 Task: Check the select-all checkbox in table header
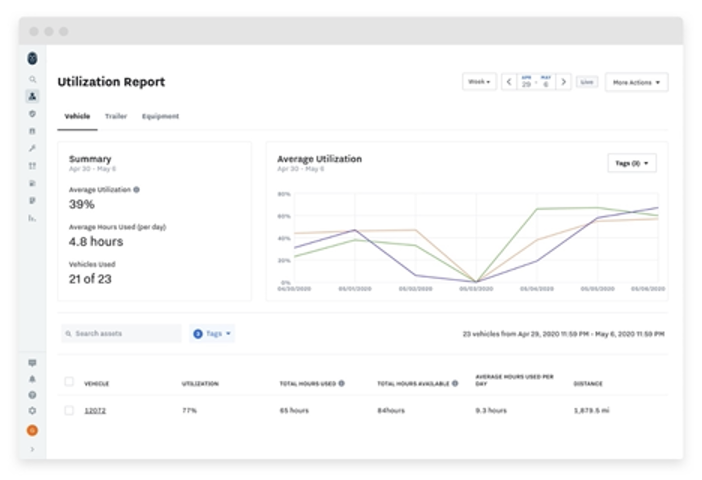pos(69,381)
